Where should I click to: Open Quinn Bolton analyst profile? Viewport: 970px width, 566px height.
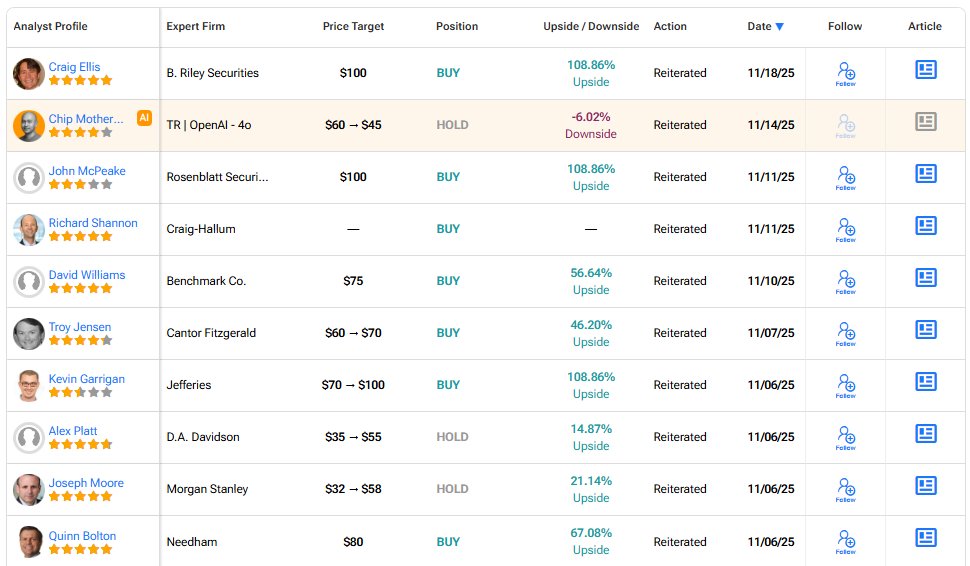[82, 536]
